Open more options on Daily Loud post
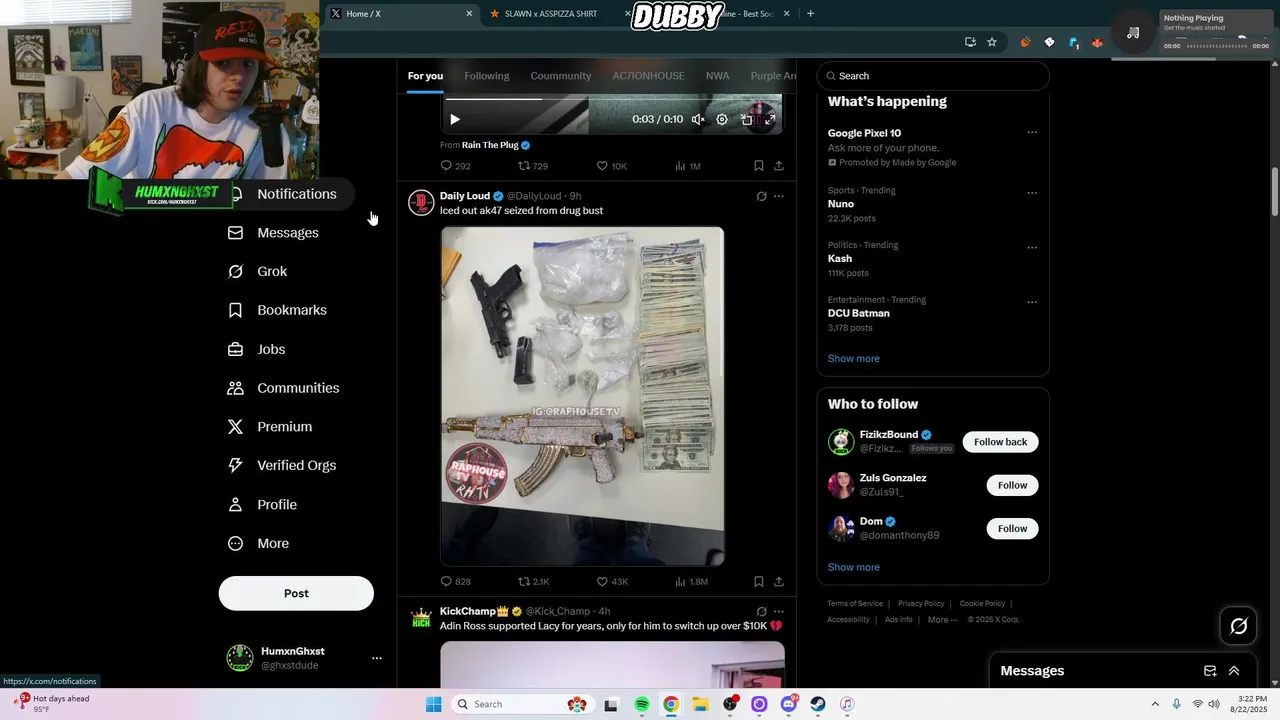Screen dimensions: 1280x720 point(779,196)
